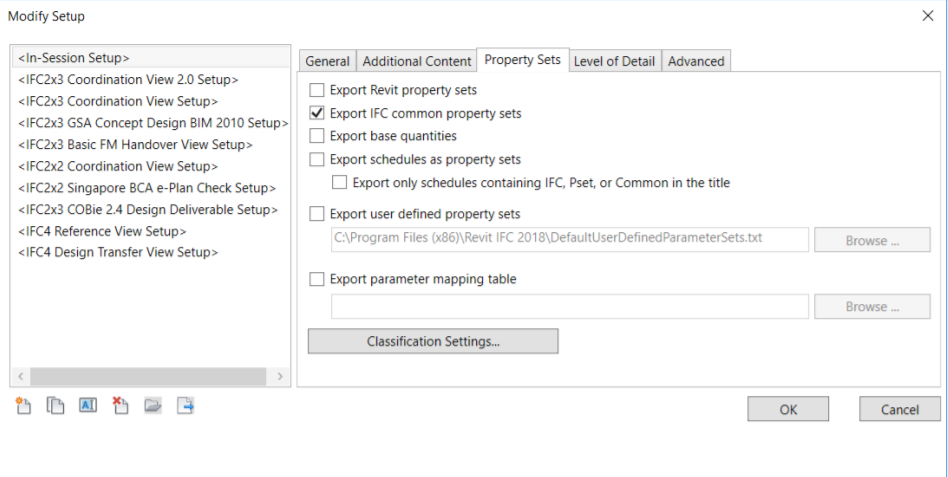Image resolution: width=948 pixels, height=477 pixels.
Task: Select <IFC2x2 Coordination View Setup>
Action: tap(150, 166)
